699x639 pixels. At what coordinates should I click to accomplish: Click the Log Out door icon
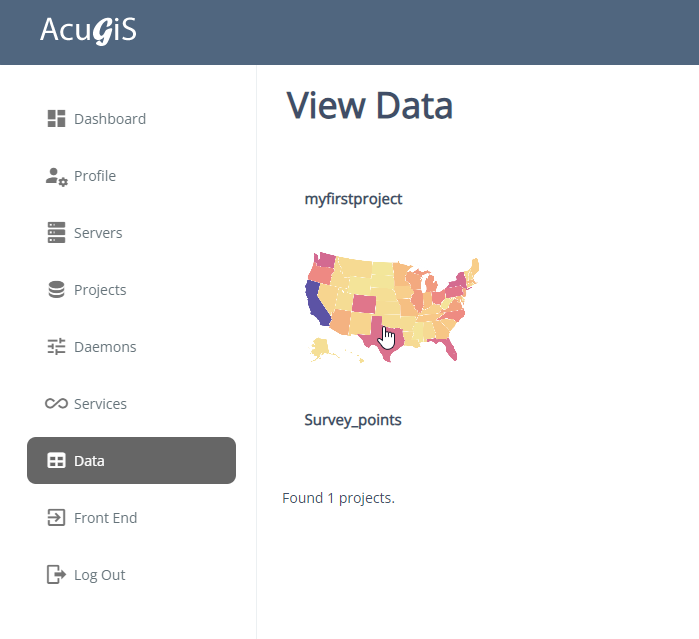click(x=56, y=575)
